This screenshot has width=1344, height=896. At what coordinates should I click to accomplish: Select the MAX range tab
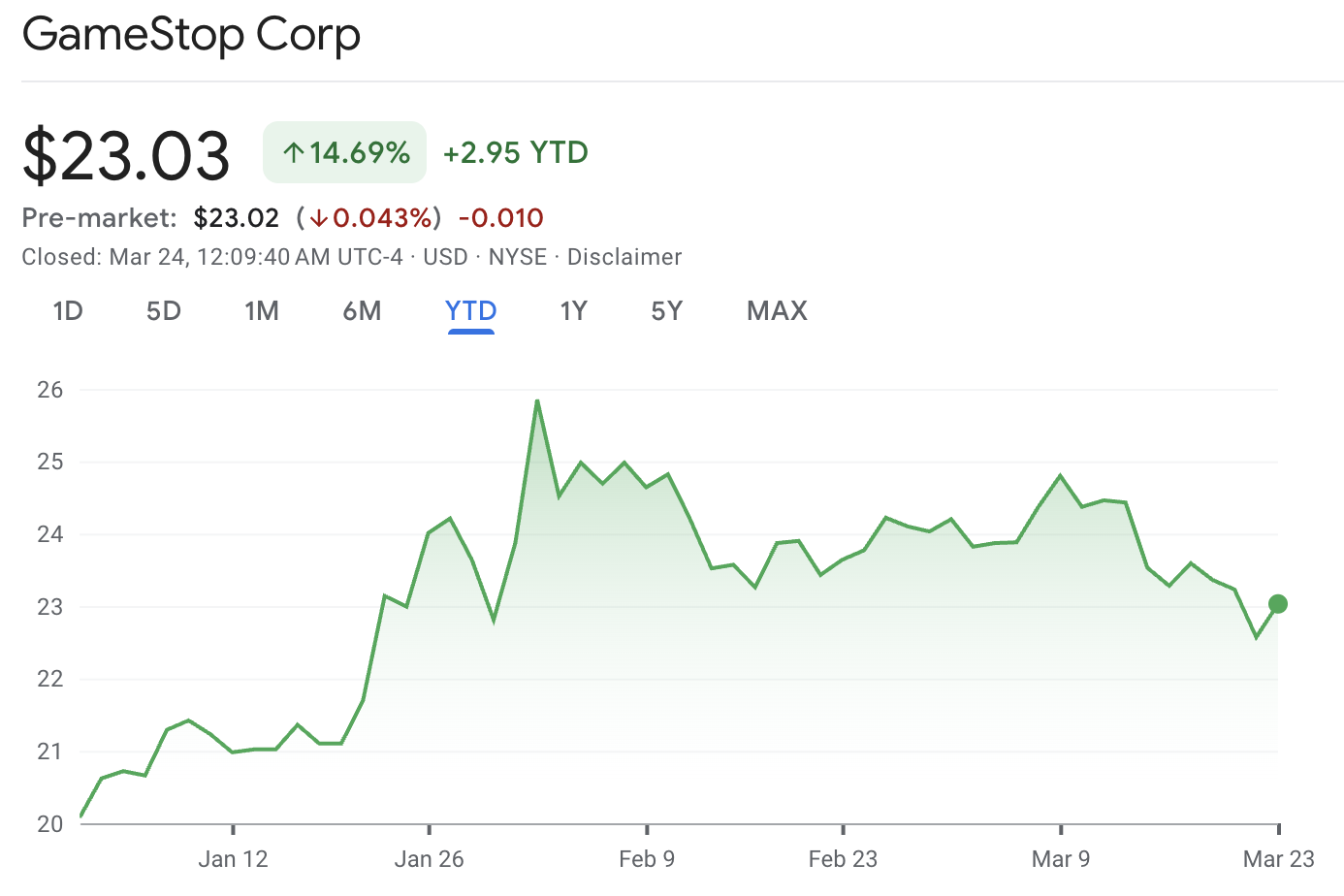777,311
